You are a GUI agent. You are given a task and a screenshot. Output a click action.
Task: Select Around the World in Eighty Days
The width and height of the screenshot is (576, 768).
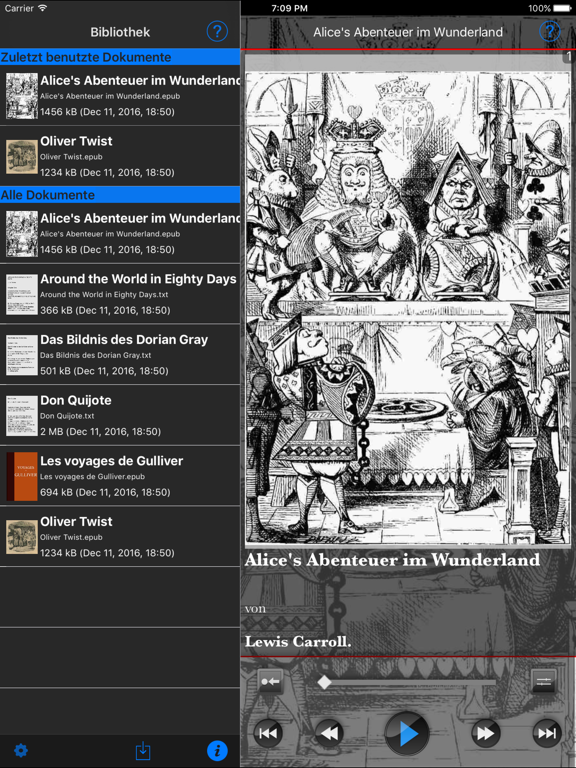click(x=120, y=294)
